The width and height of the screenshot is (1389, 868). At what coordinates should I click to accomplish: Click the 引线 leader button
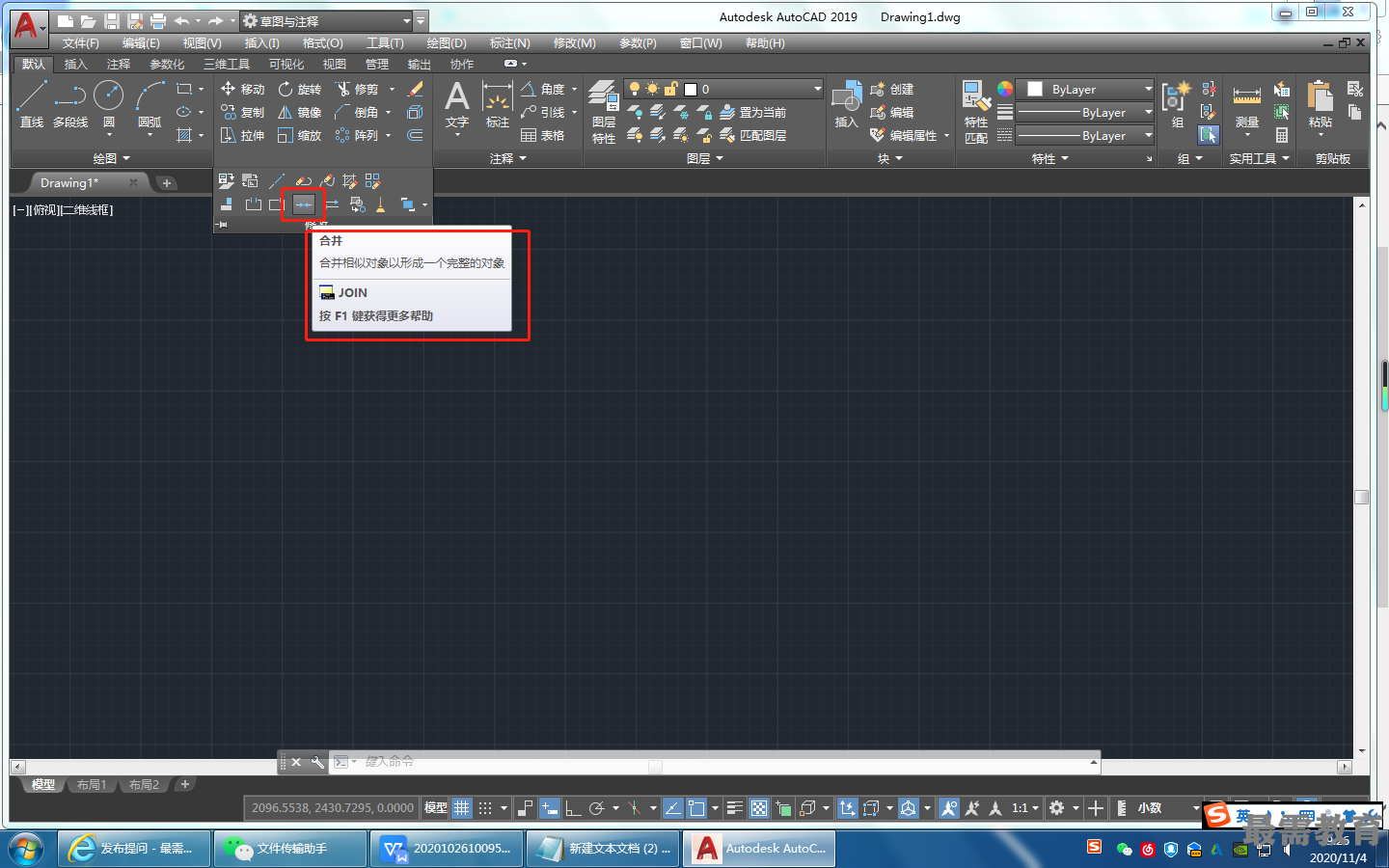(x=543, y=112)
